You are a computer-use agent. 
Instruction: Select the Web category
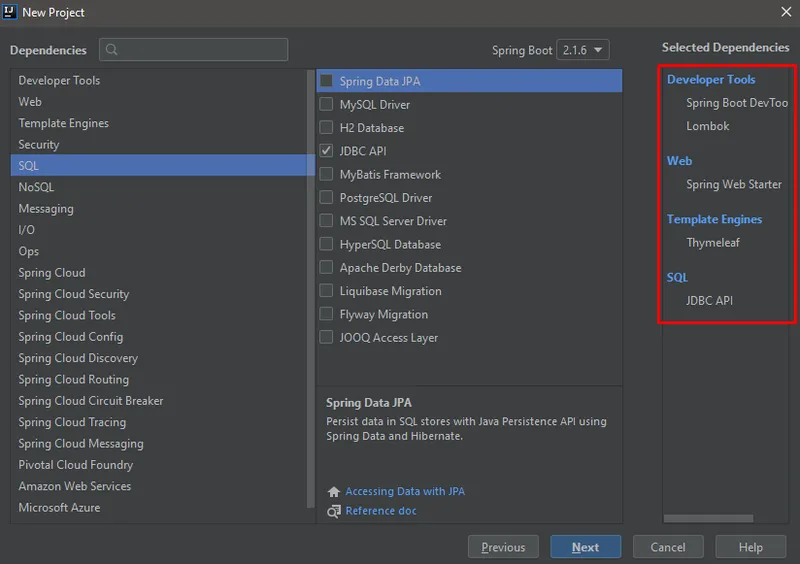click(159, 102)
